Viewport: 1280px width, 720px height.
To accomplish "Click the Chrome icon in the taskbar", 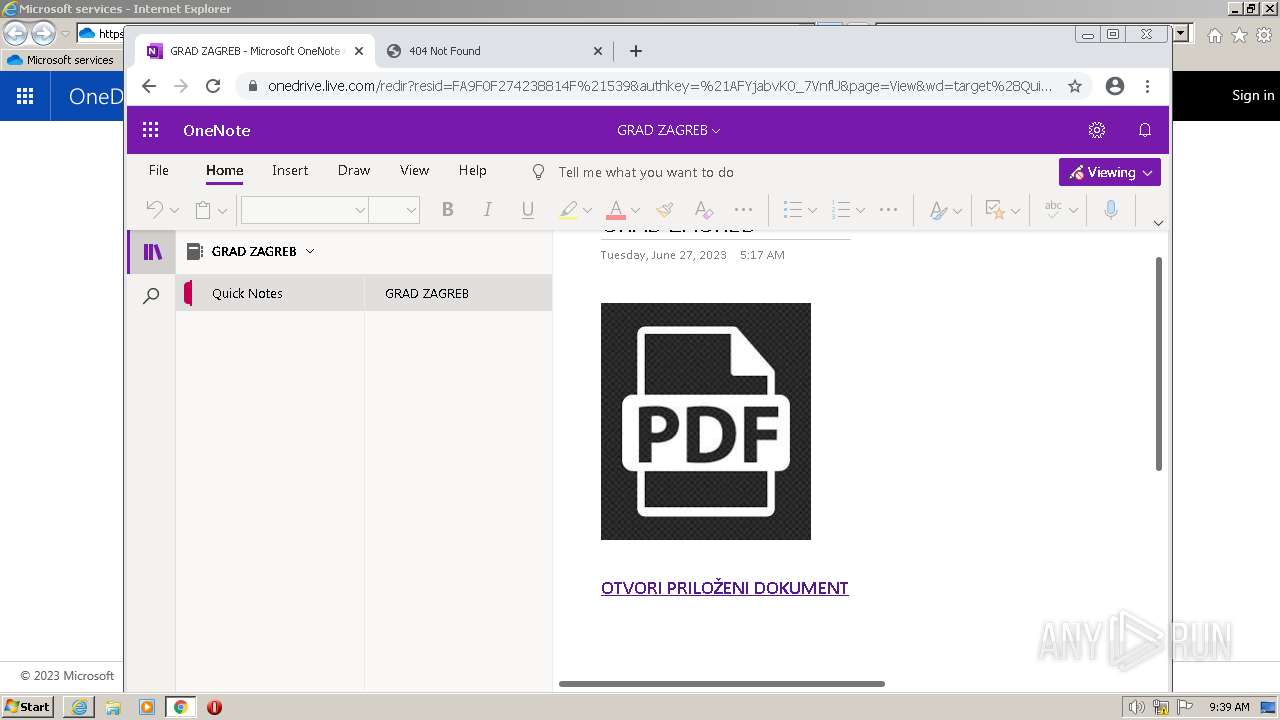I will pyautogui.click(x=180, y=707).
